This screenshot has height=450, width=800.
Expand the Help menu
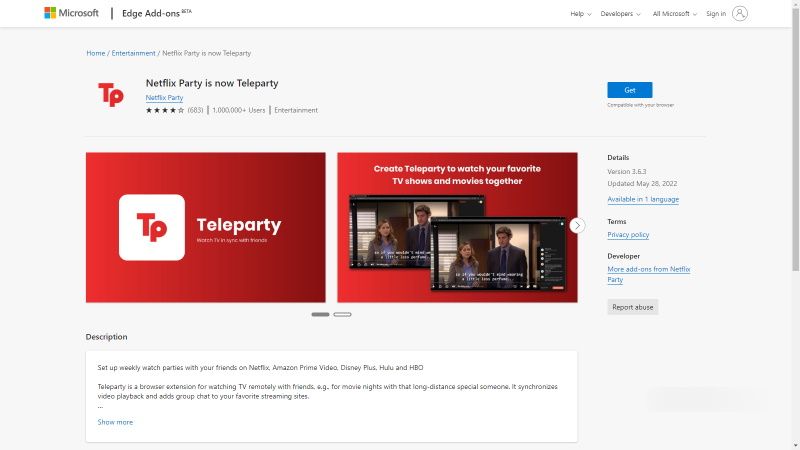point(581,14)
